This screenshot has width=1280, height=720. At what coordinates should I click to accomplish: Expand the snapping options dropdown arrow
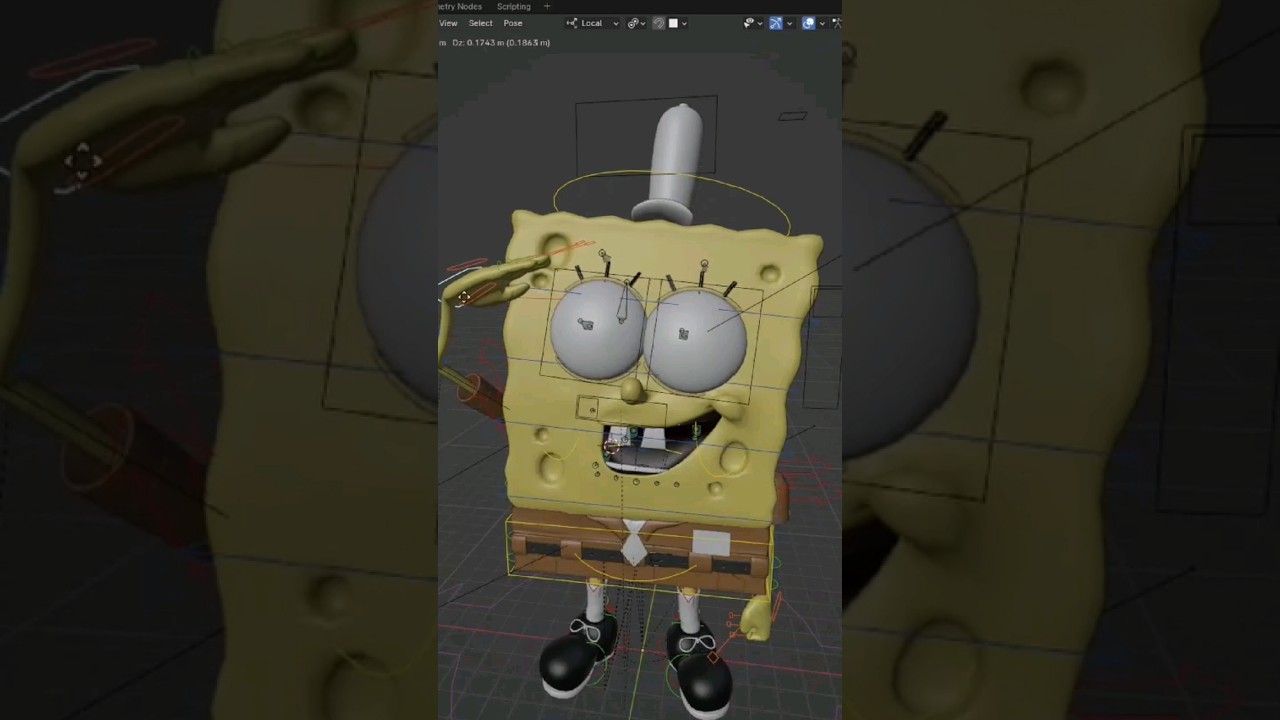click(684, 23)
